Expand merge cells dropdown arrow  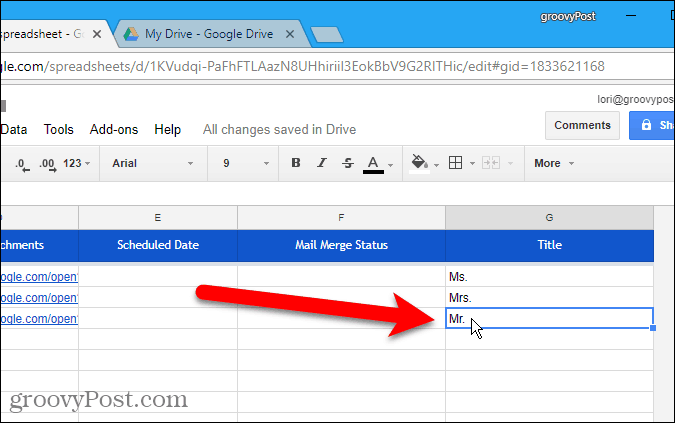510,164
